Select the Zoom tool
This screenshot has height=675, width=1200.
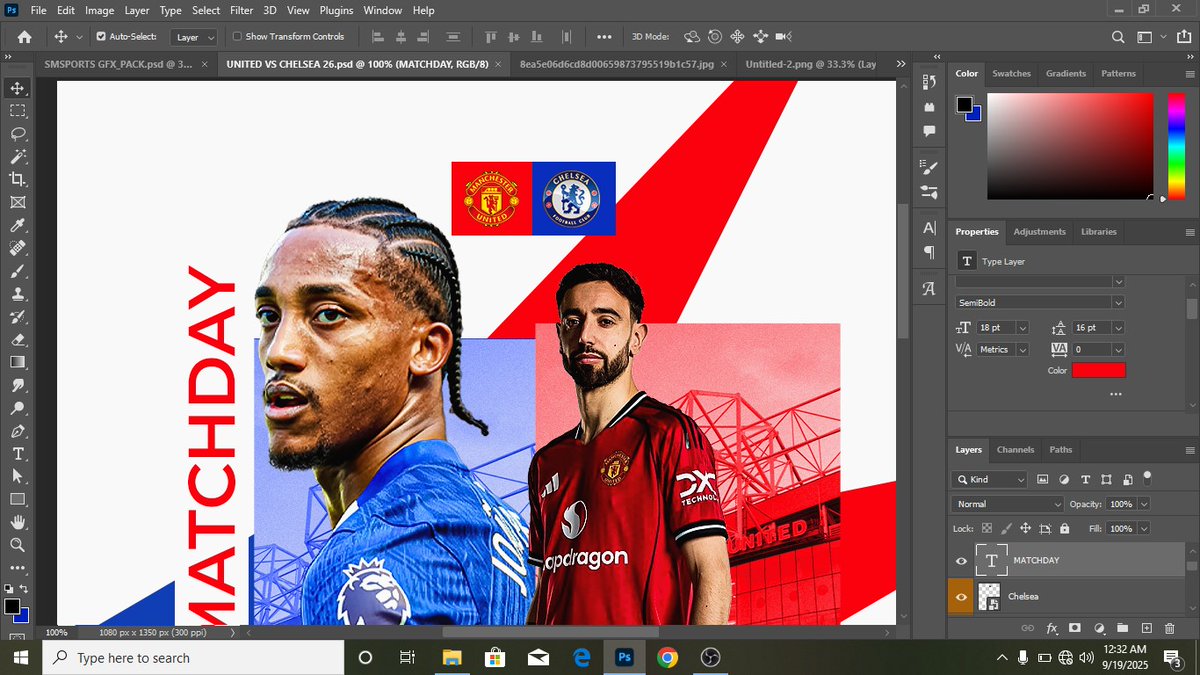(17, 545)
